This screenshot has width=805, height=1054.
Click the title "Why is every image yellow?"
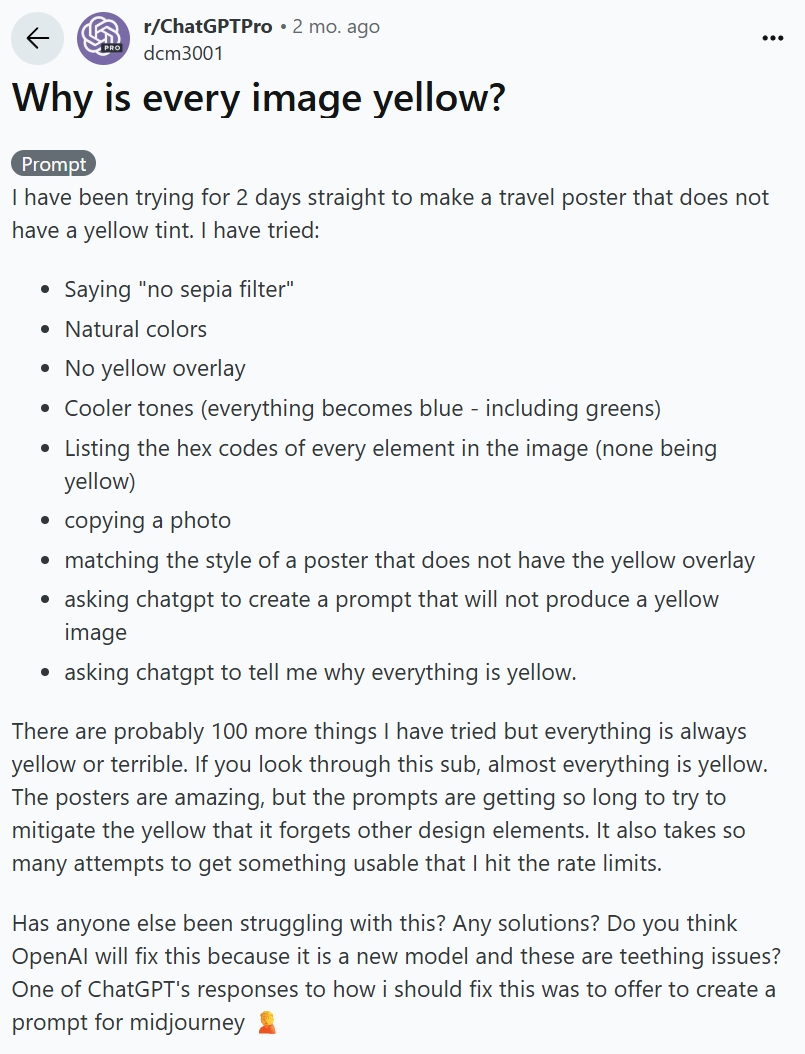click(259, 100)
